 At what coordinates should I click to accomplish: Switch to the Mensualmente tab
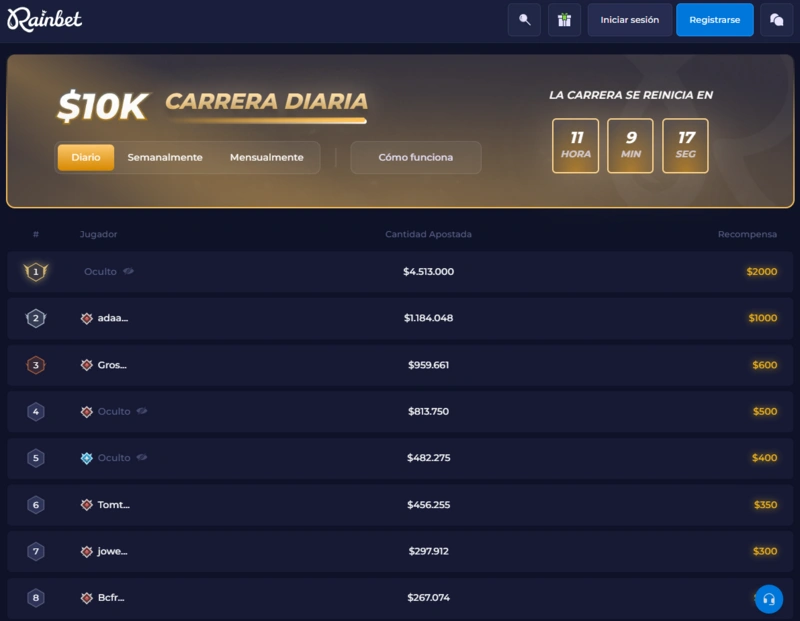coord(266,158)
